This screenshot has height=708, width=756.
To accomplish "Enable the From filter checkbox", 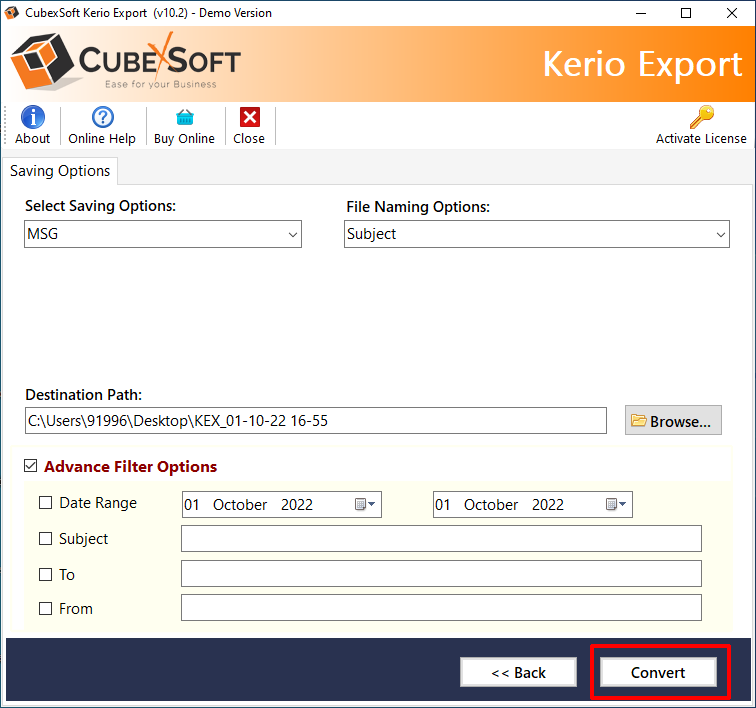I will 45,609.
